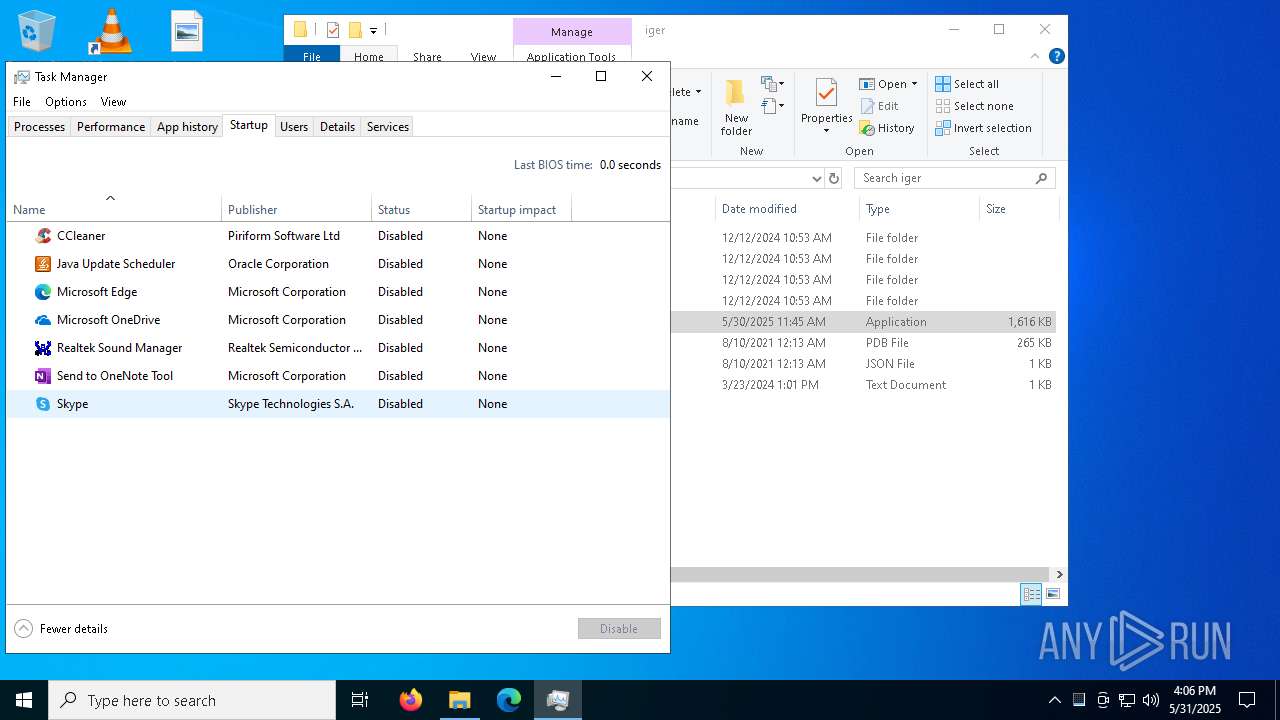Open the Explorer address bar dropdown

(816, 178)
